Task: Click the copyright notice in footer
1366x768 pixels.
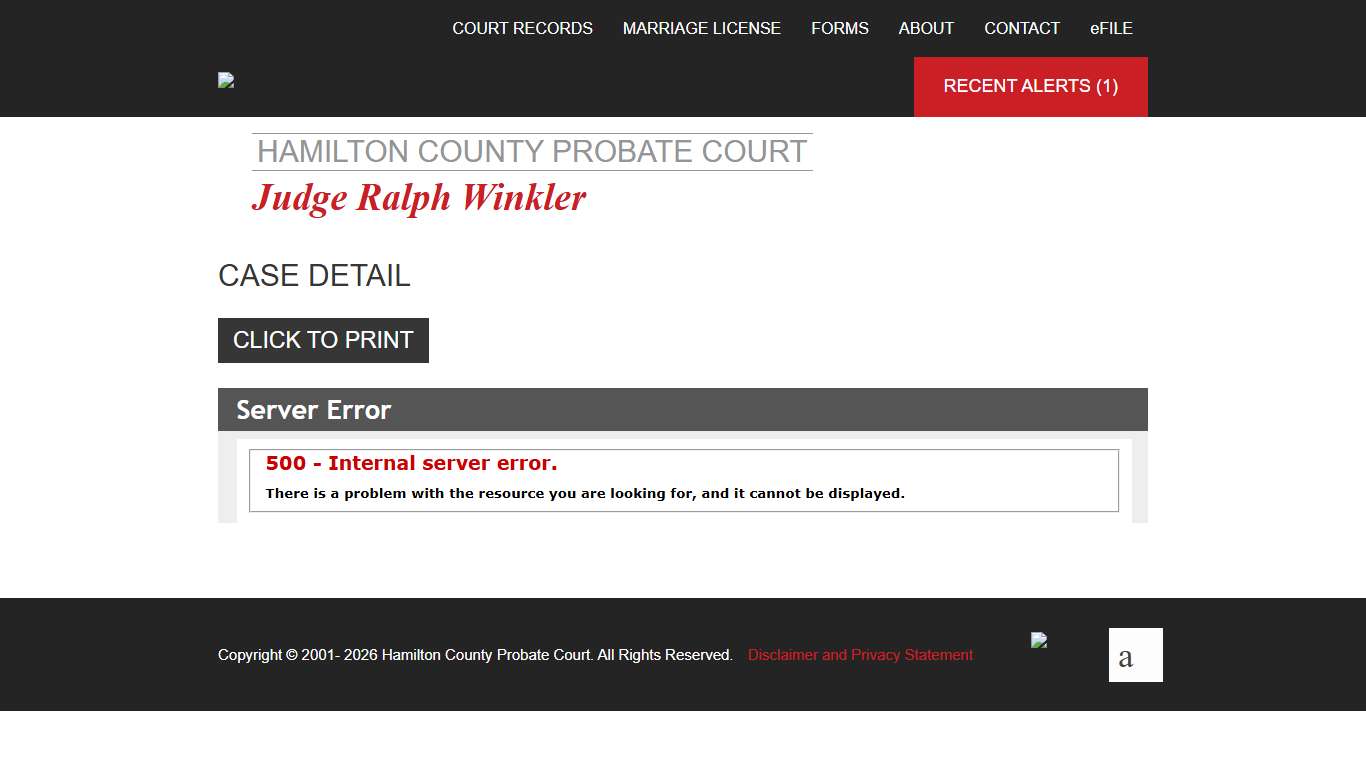Action: [x=475, y=655]
